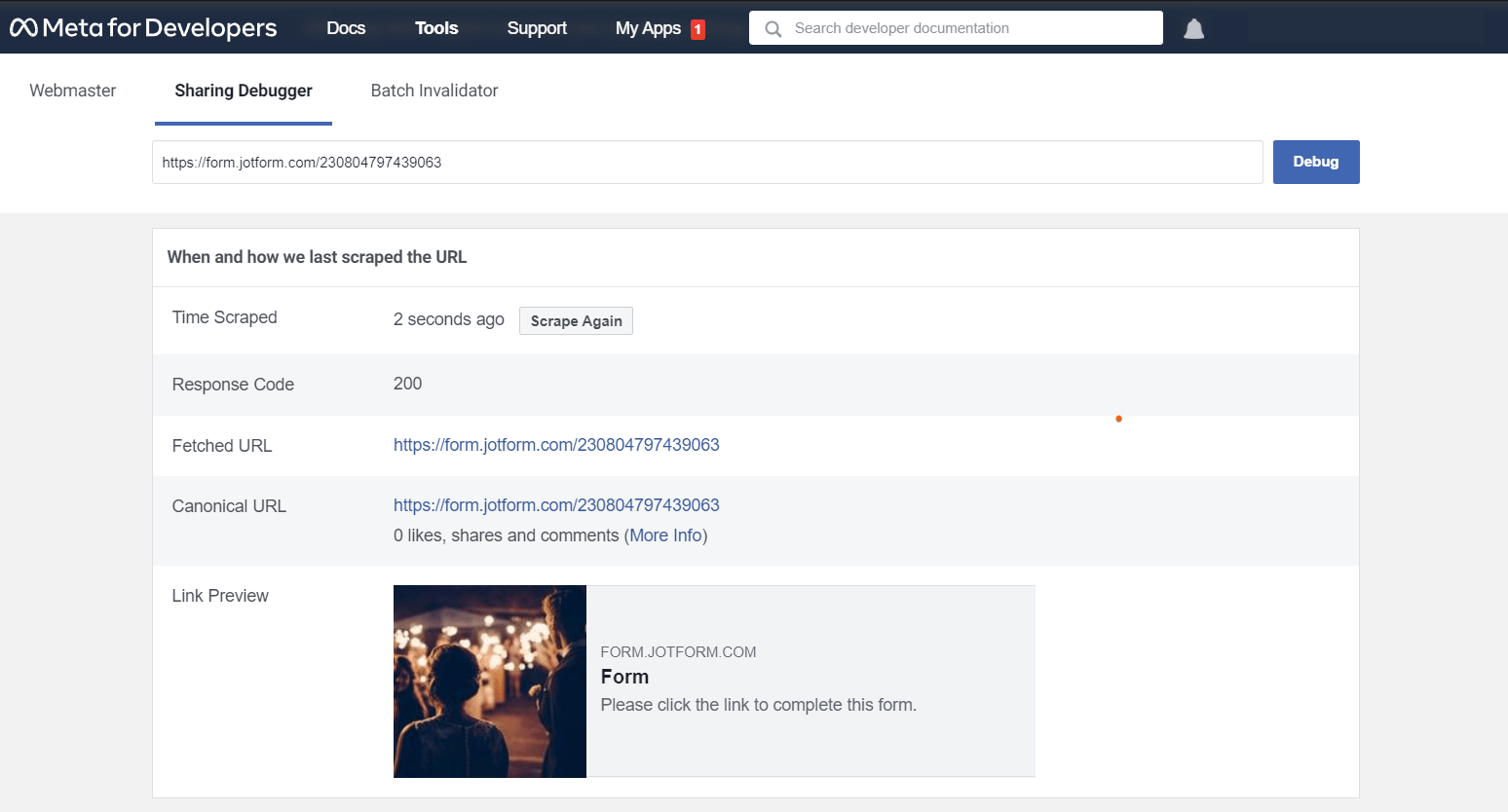1508x812 pixels.
Task: Click the "Response Code" row label
Action: (233, 385)
